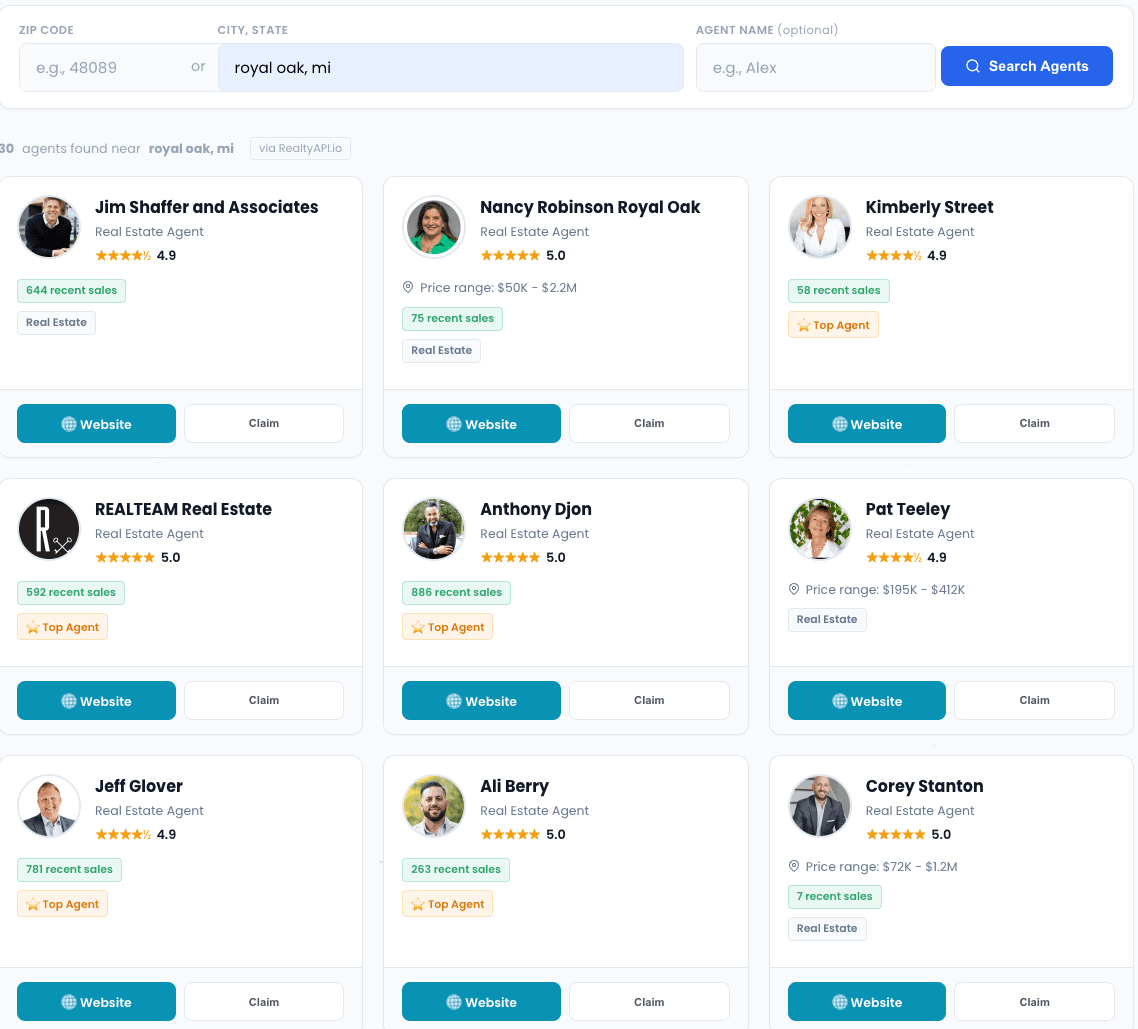Click Jeff Glover's profile photo
The image size is (1138, 1029).
click(49, 805)
